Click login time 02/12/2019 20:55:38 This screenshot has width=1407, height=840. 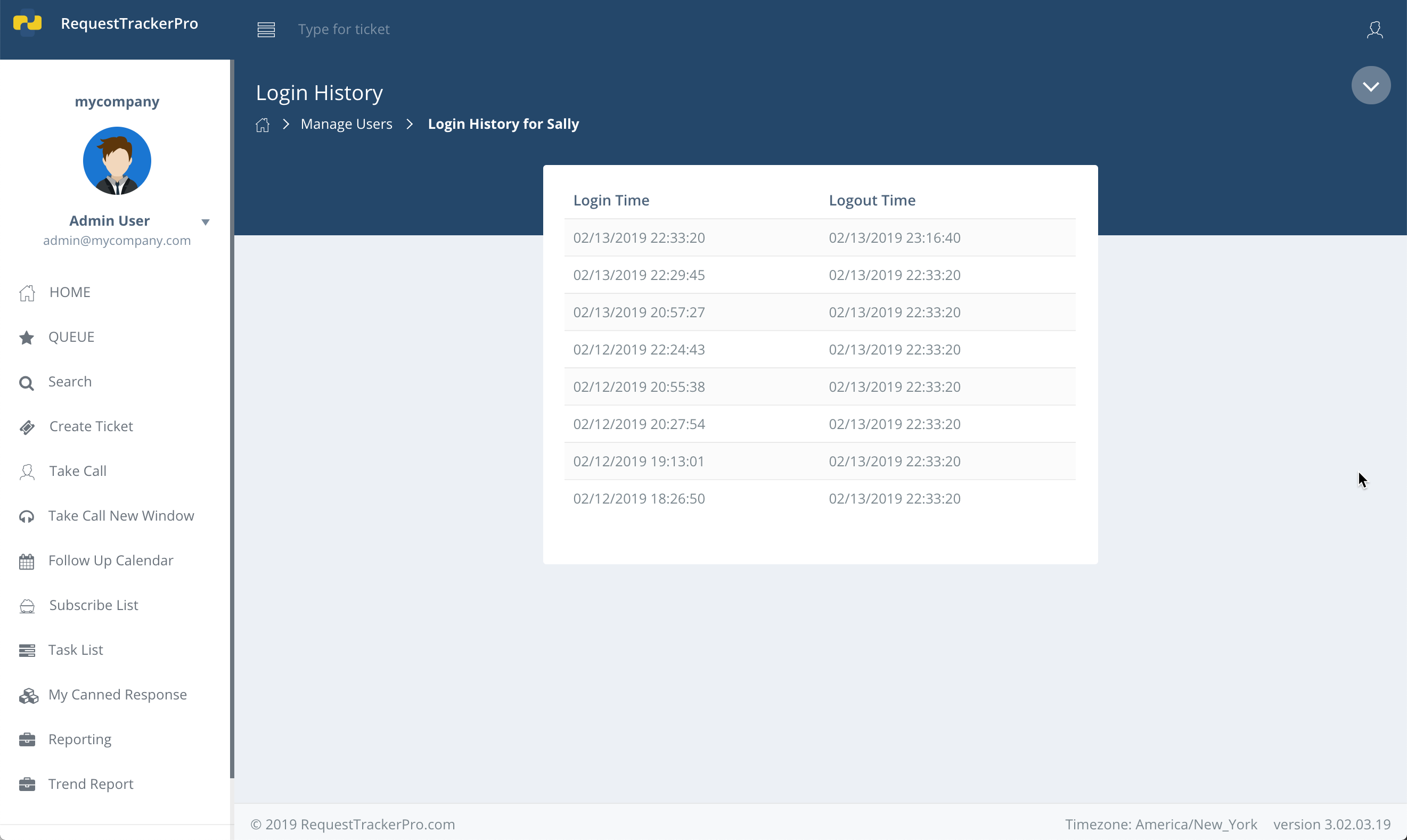(639, 387)
